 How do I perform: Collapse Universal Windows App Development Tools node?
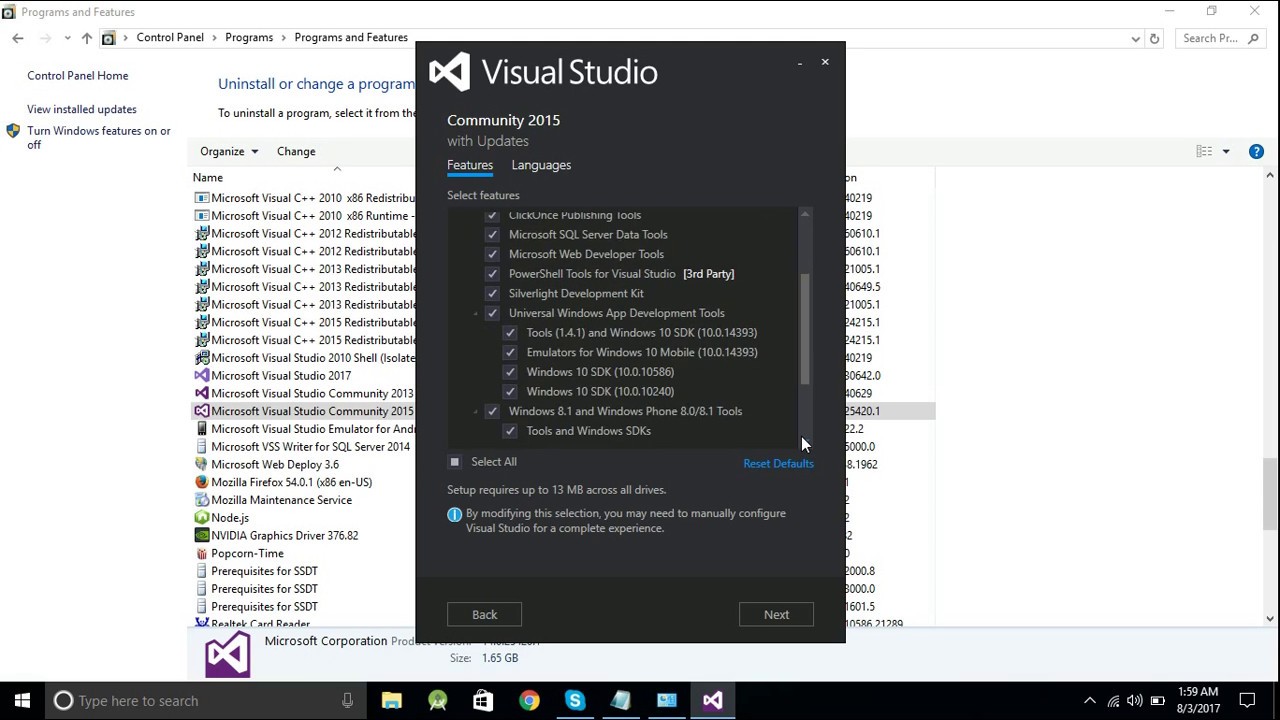tap(476, 314)
